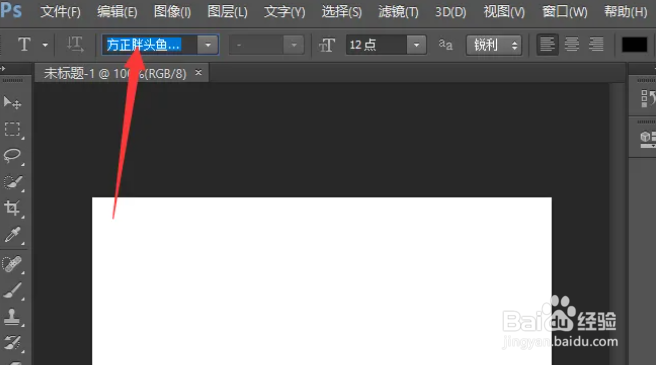Open the 3D(D) menu
Screen dimensions: 656x365
click(451, 11)
